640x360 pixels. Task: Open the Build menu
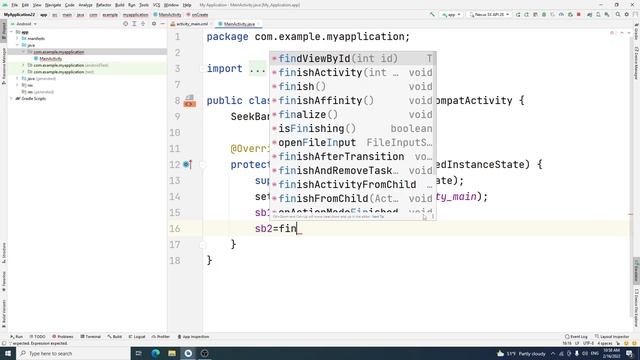pyautogui.click(x=120, y=5)
